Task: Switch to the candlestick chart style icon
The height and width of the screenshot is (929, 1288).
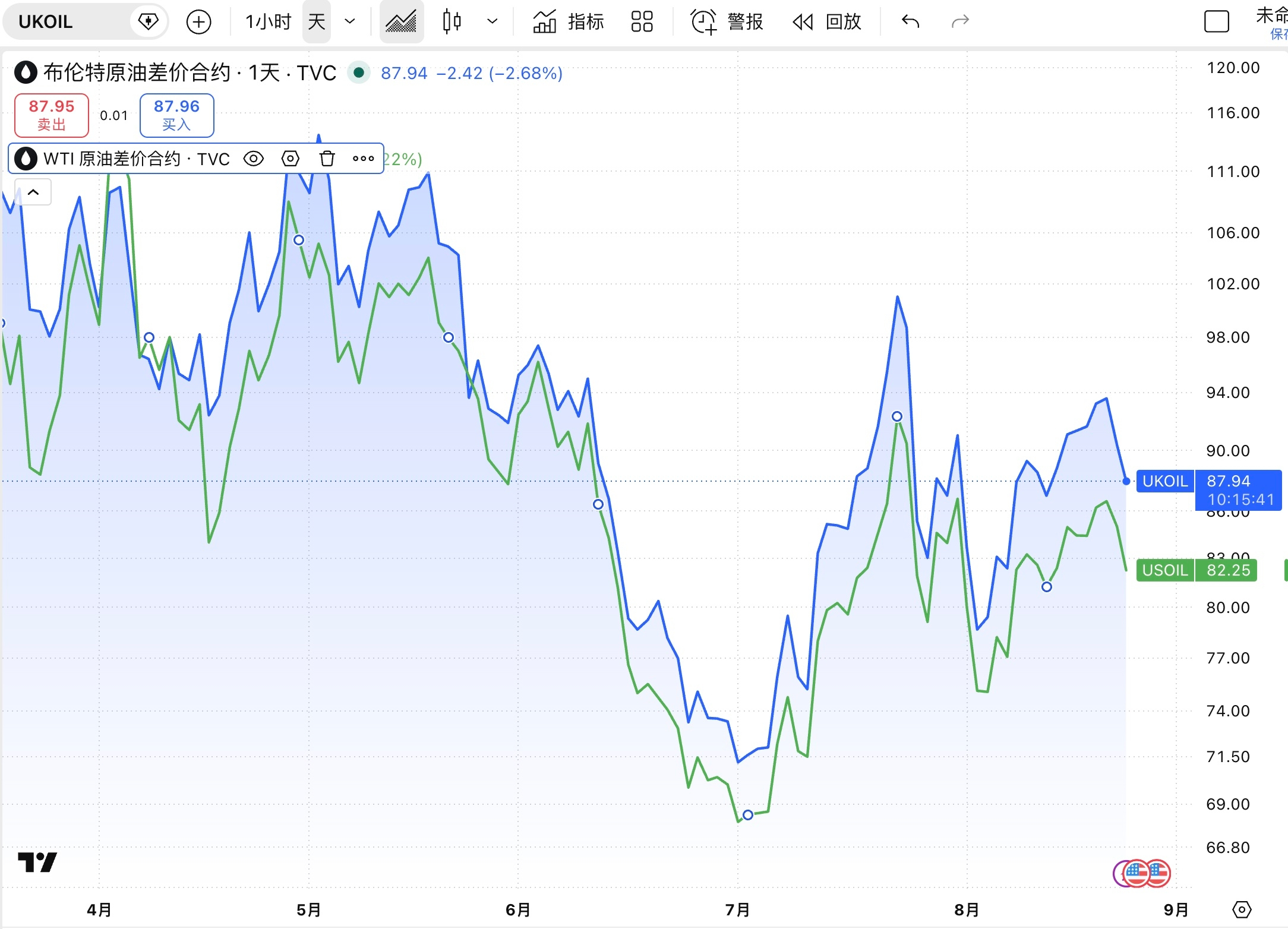Action: [x=452, y=22]
